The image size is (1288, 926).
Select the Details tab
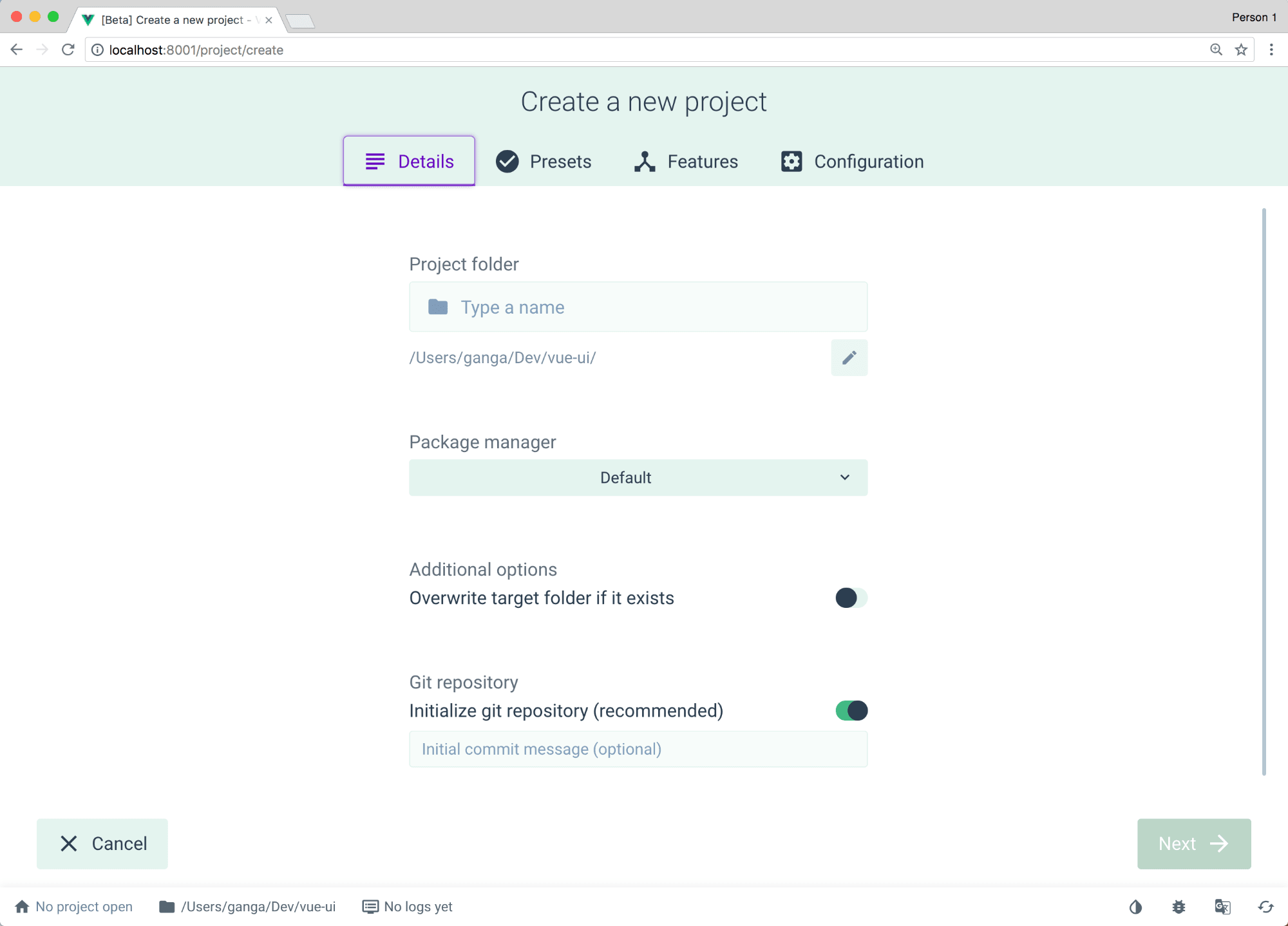409,161
